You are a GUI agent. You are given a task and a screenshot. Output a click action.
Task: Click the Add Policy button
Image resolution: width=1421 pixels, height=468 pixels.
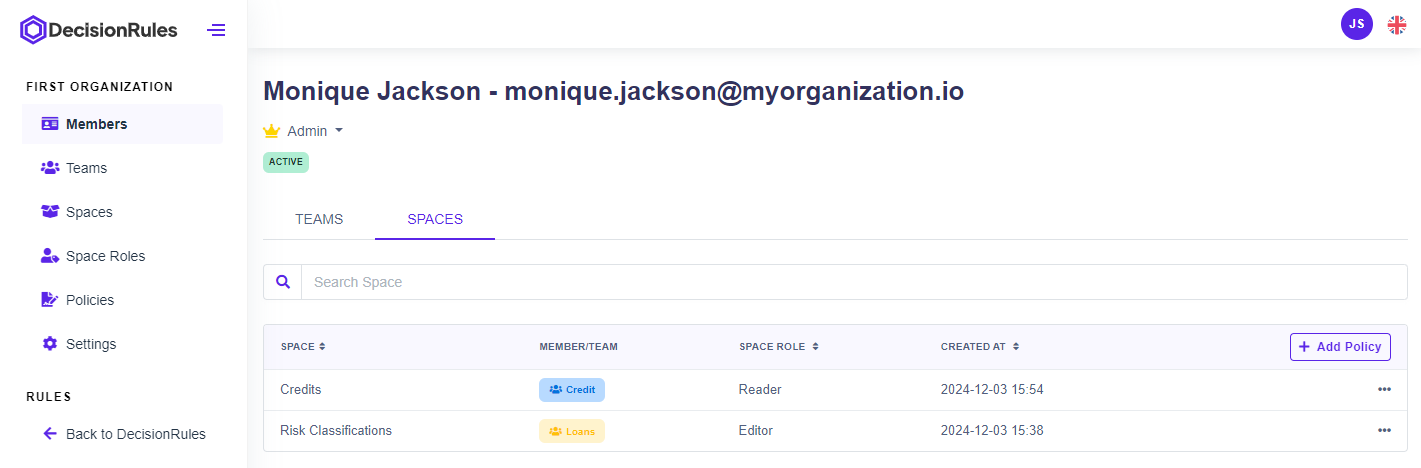1340,347
